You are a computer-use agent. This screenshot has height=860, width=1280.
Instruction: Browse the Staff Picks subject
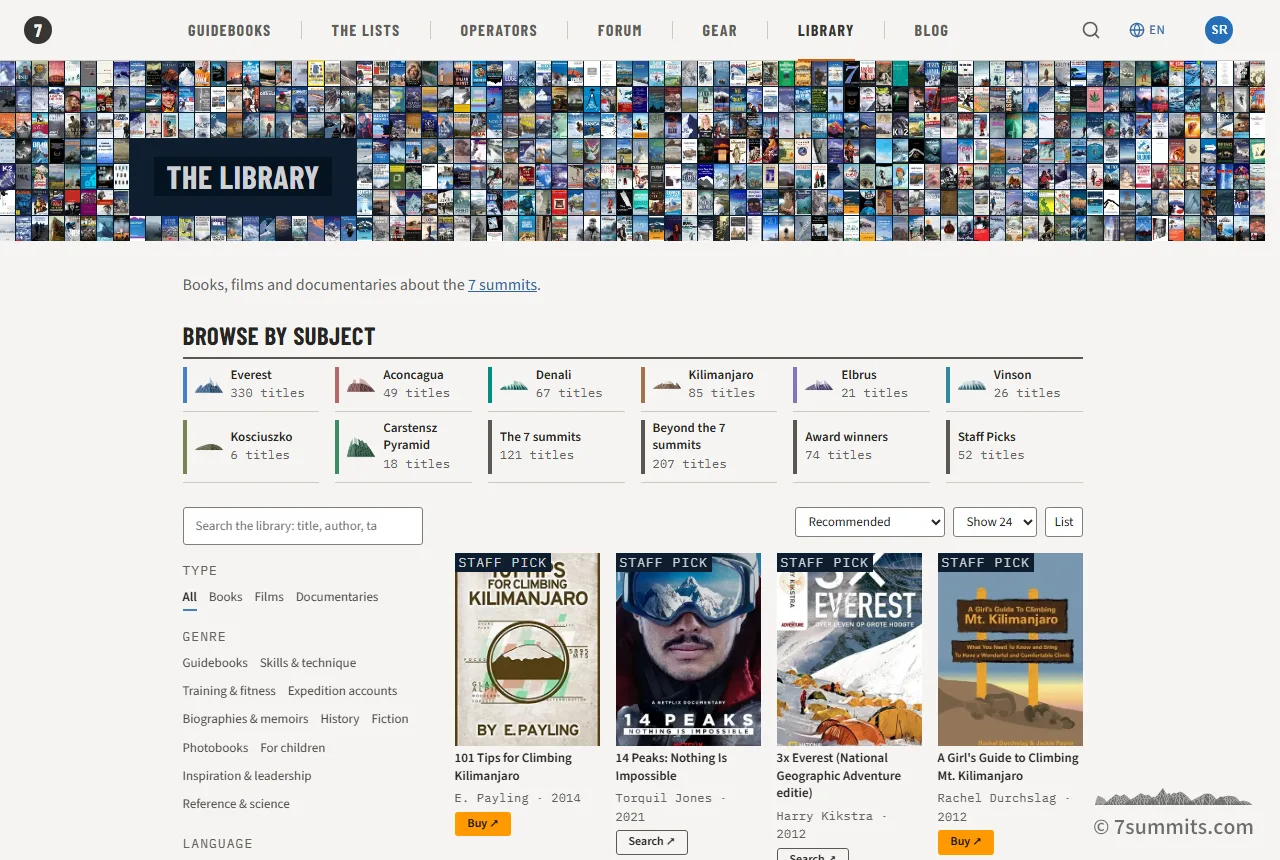click(x=1014, y=446)
